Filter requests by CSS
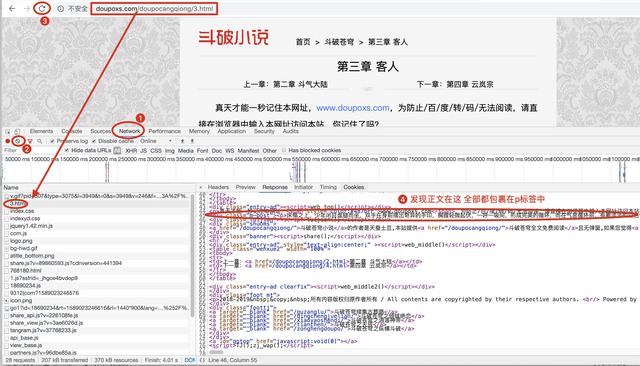The width and height of the screenshot is (640, 366). coord(156,151)
